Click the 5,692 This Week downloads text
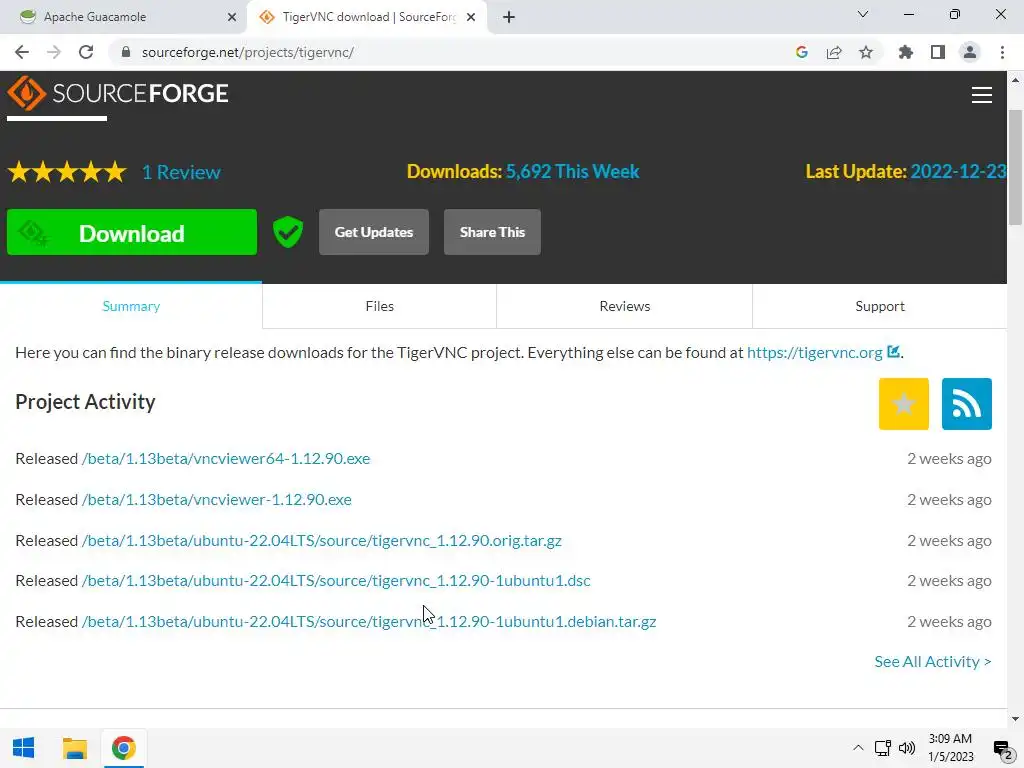This screenshot has height=768, width=1024. [x=572, y=171]
